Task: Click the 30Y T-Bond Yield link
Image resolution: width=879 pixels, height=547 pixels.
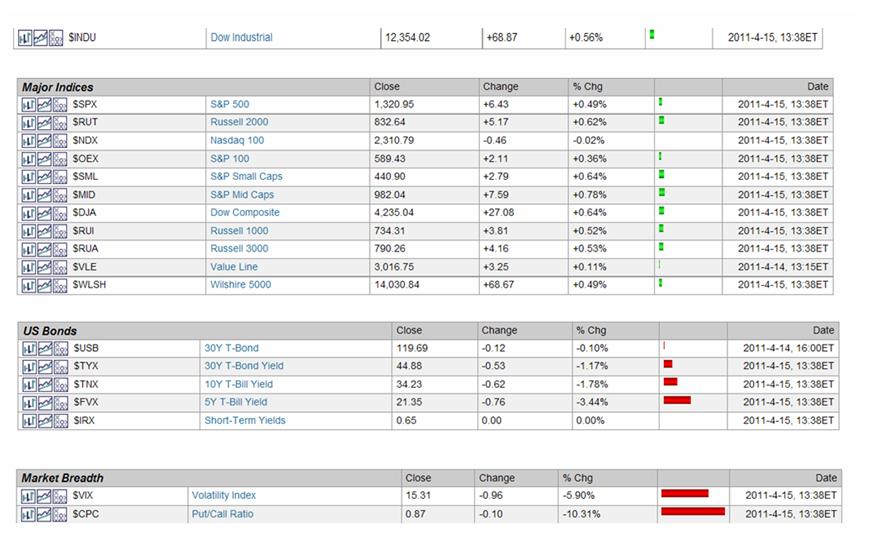Action: click(x=244, y=366)
